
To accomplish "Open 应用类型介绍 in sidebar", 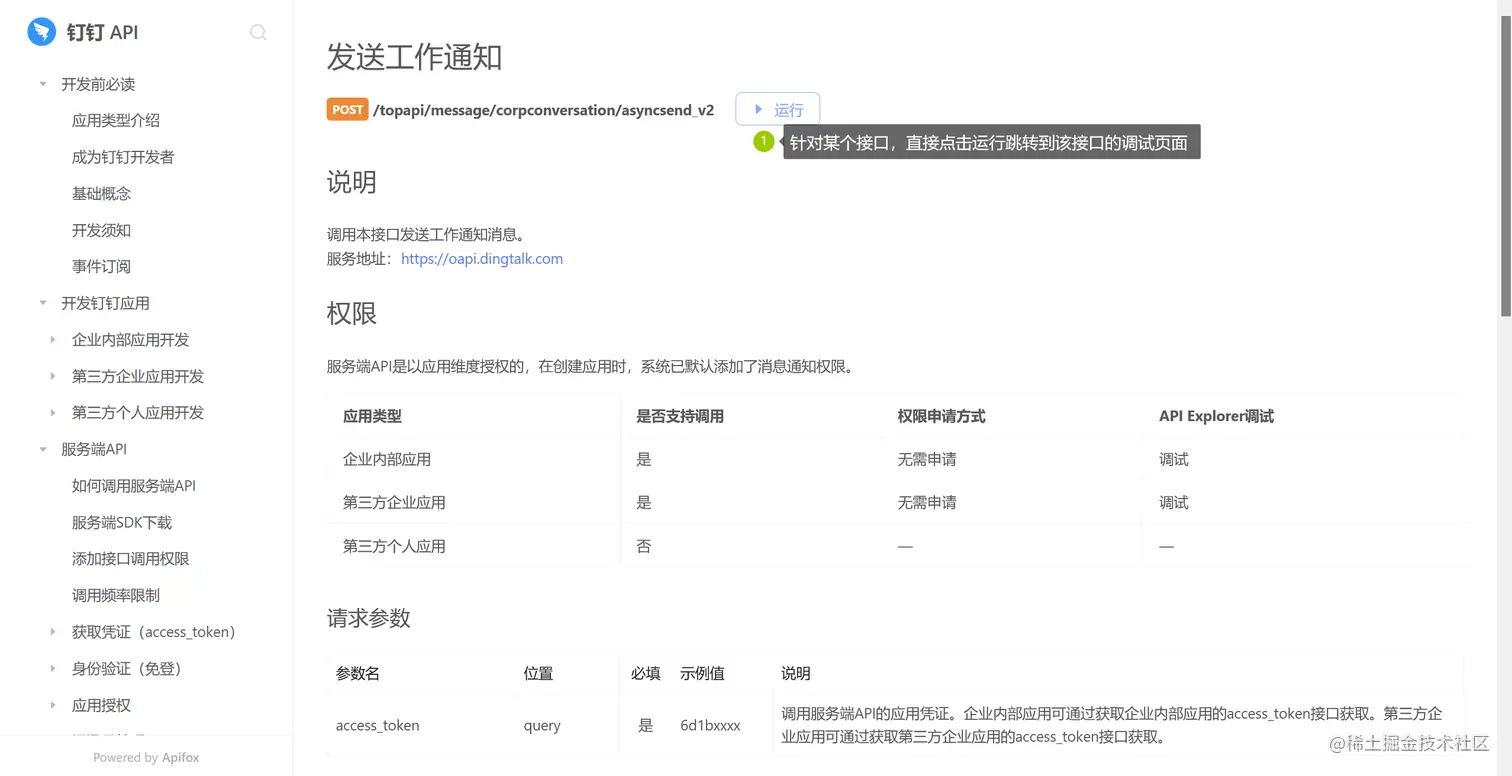I will tap(116, 120).
